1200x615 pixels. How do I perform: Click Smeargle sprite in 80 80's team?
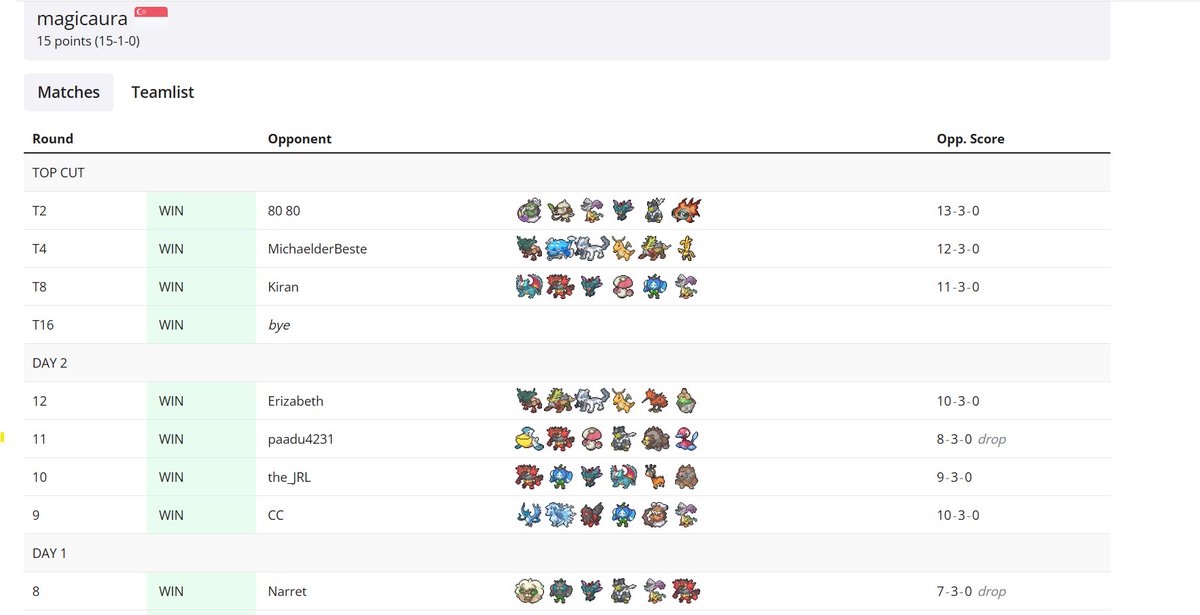(560, 210)
